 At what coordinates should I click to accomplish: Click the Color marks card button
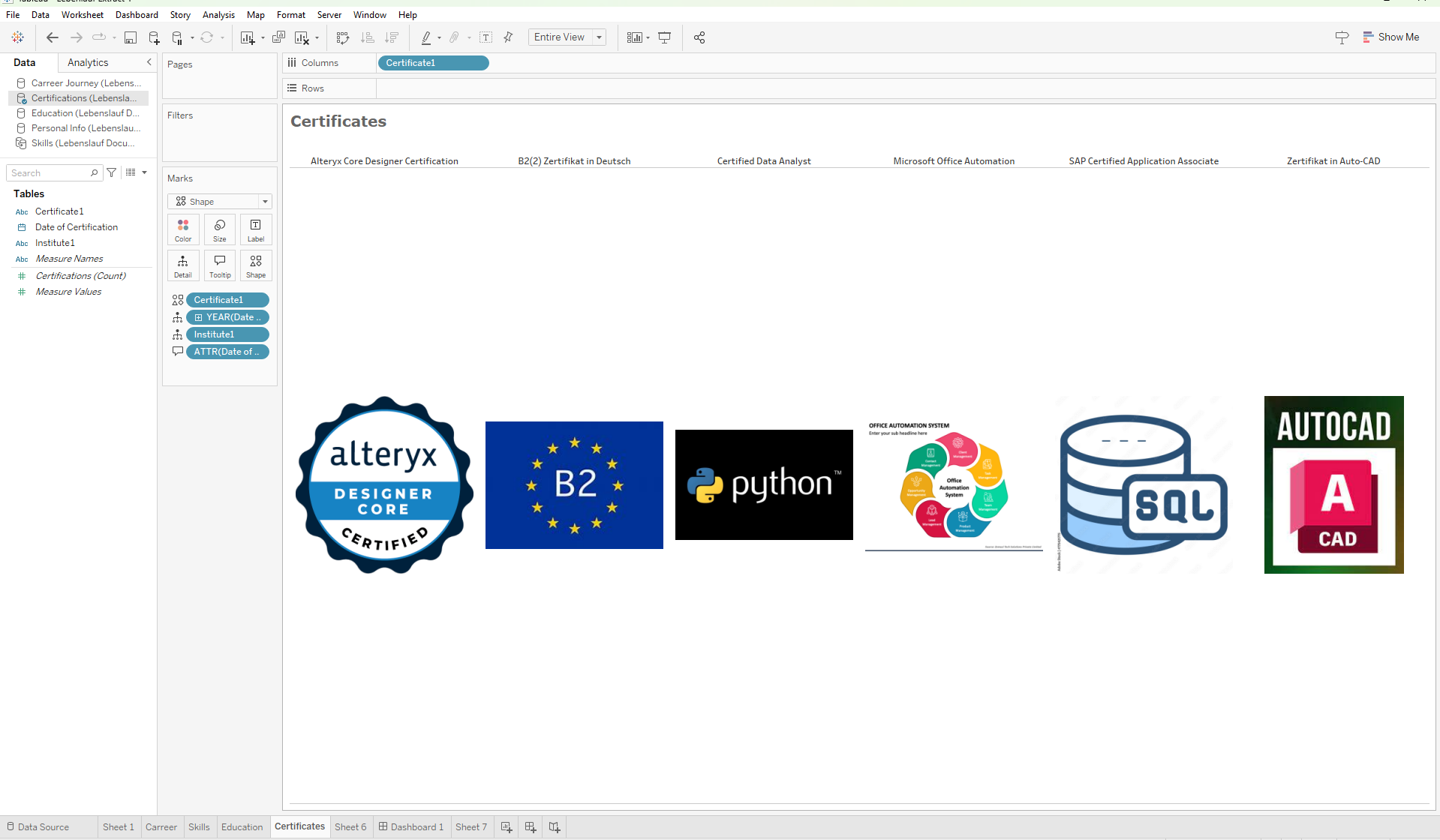(183, 229)
